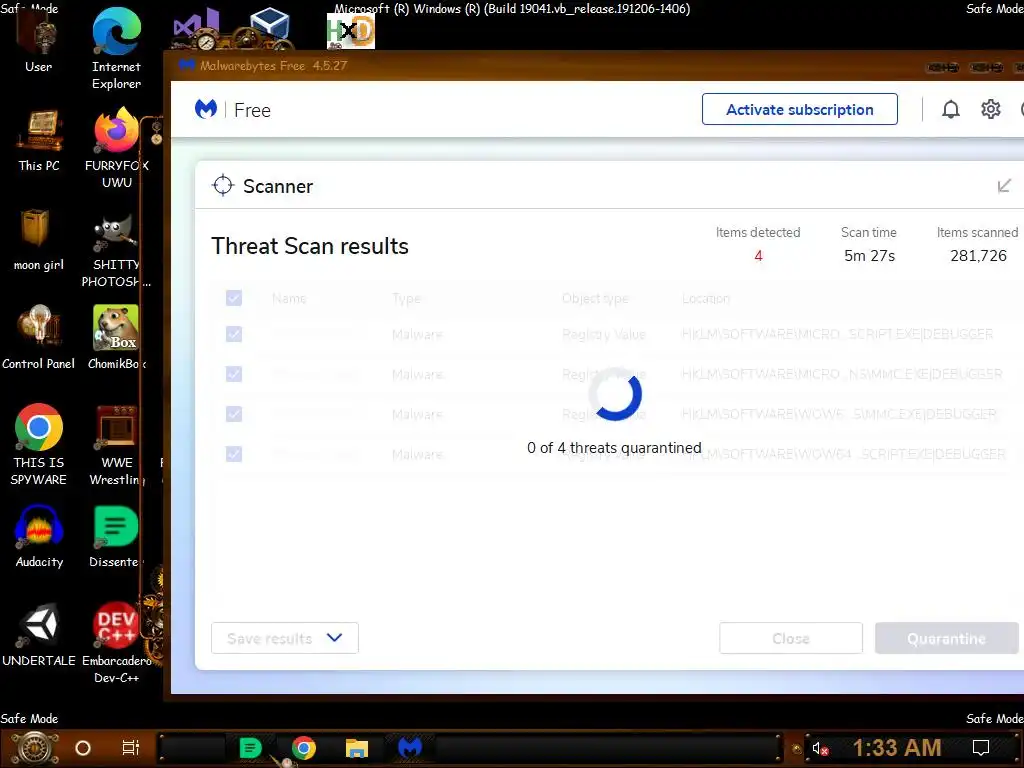Click the 1:33 AM clock

(897, 748)
